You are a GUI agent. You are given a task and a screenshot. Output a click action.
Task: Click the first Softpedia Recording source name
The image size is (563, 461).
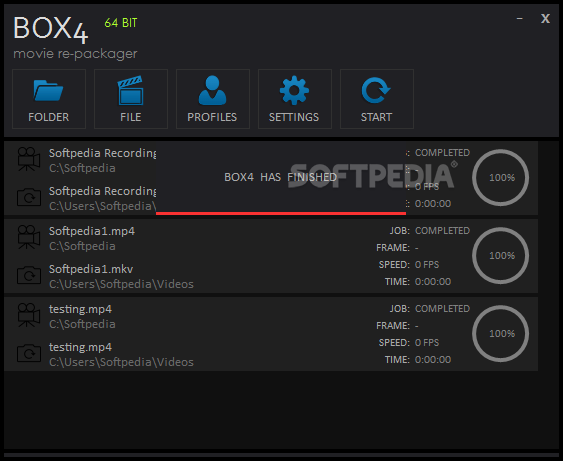click(102, 153)
